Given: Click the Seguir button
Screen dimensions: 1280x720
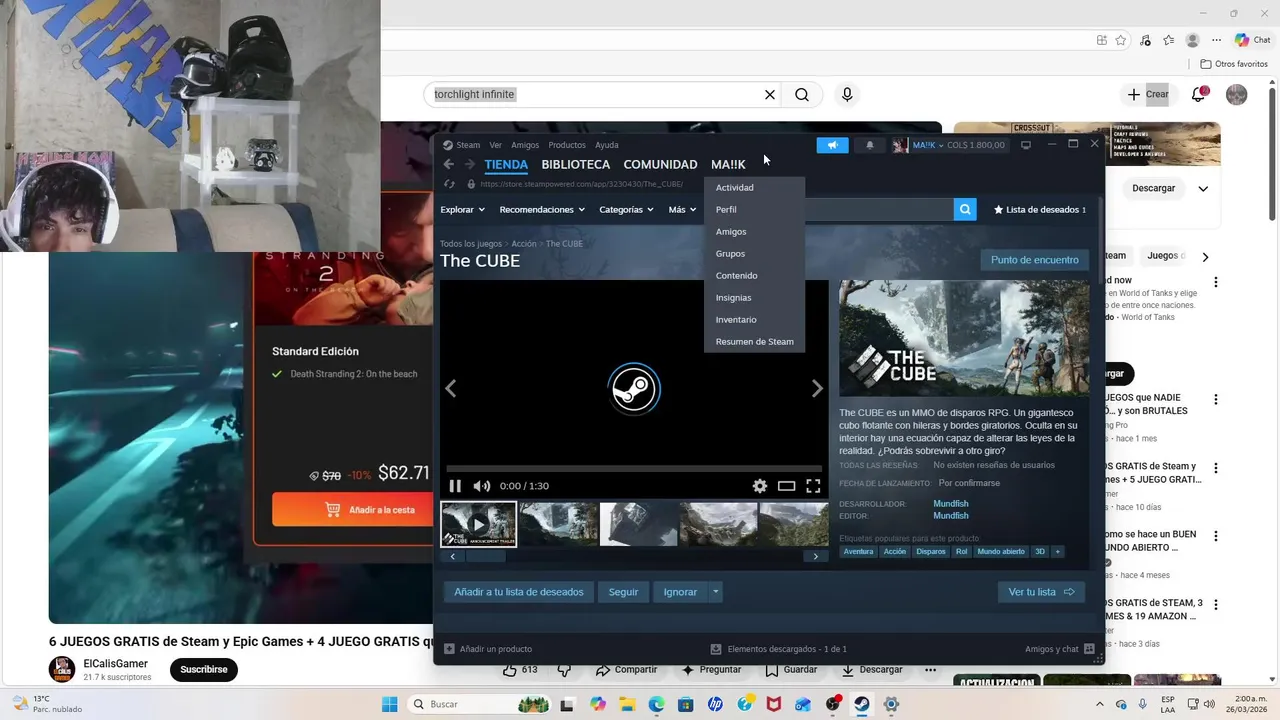Looking at the screenshot, I should (x=623, y=592).
